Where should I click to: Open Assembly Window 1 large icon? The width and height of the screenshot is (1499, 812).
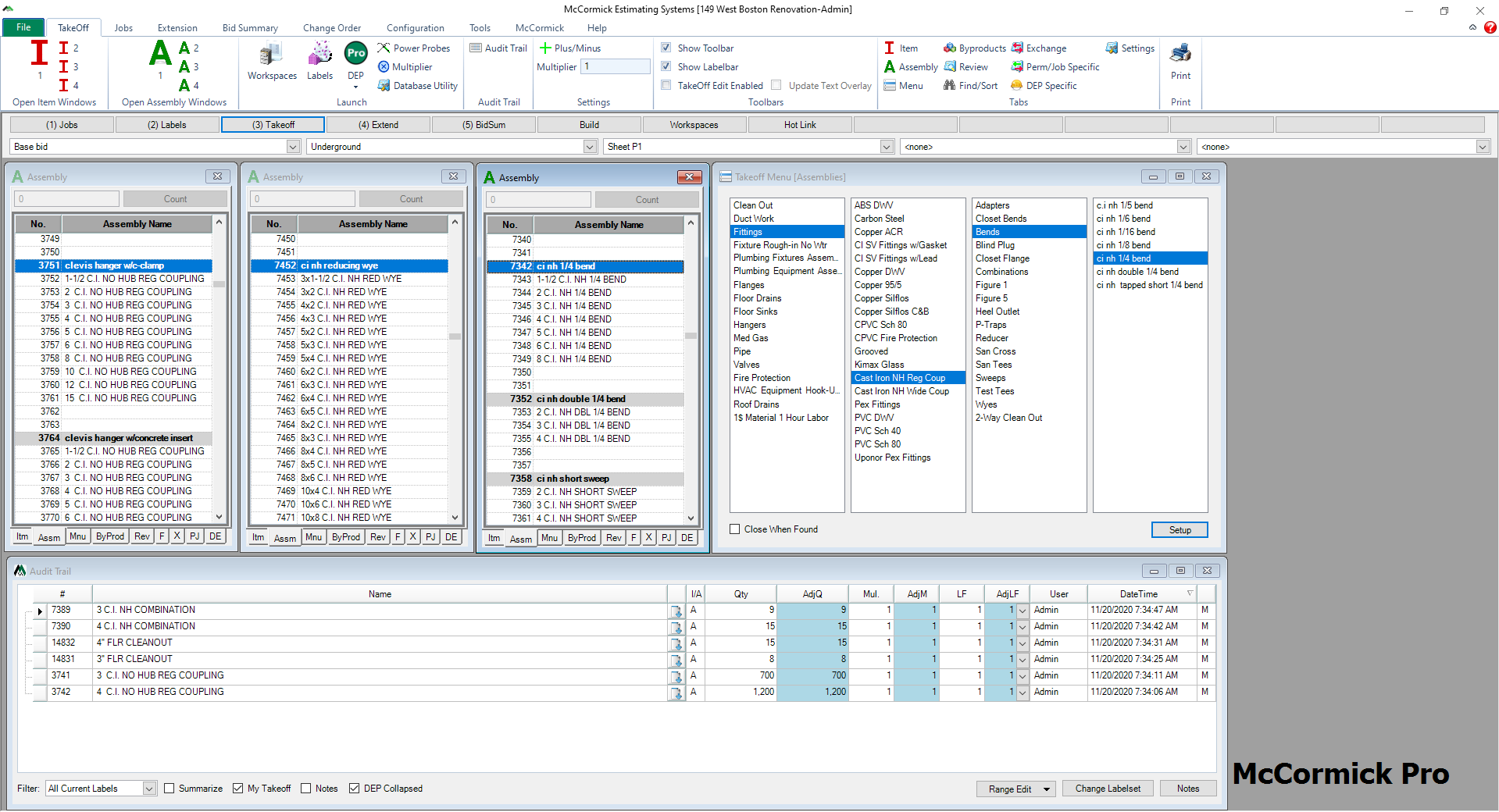tap(160, 53)
